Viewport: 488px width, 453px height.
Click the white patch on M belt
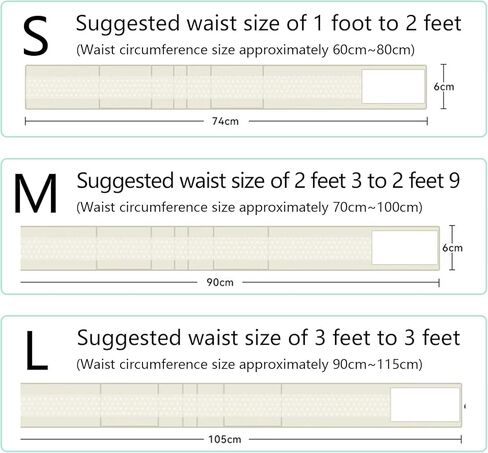pyautogui.click(x=405, y=248)
